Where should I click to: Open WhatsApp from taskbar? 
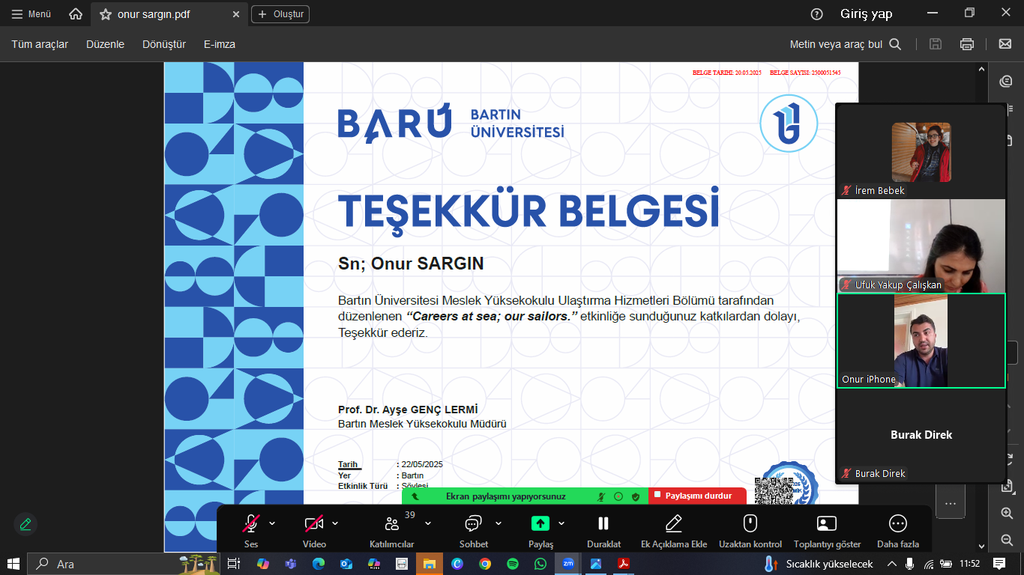click(x=540, y=563)
